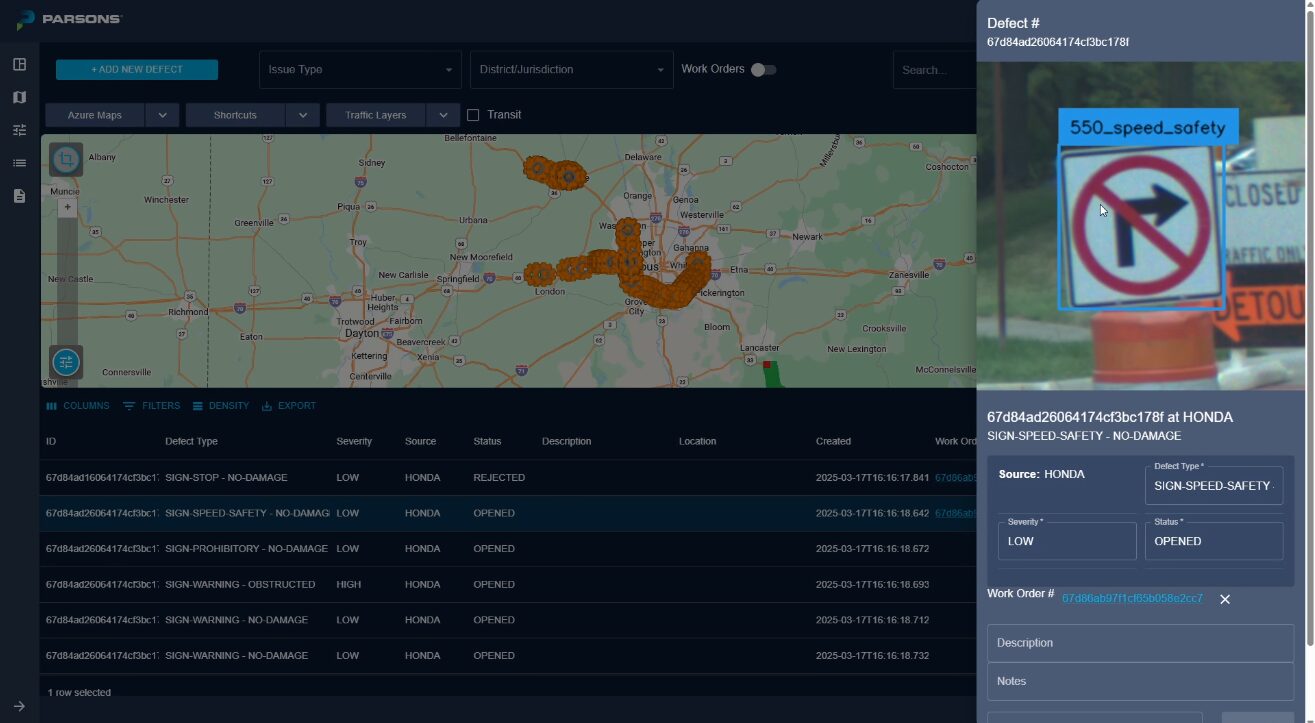
Task: Open the document report sidebar icon
Action: coord(19,196)
